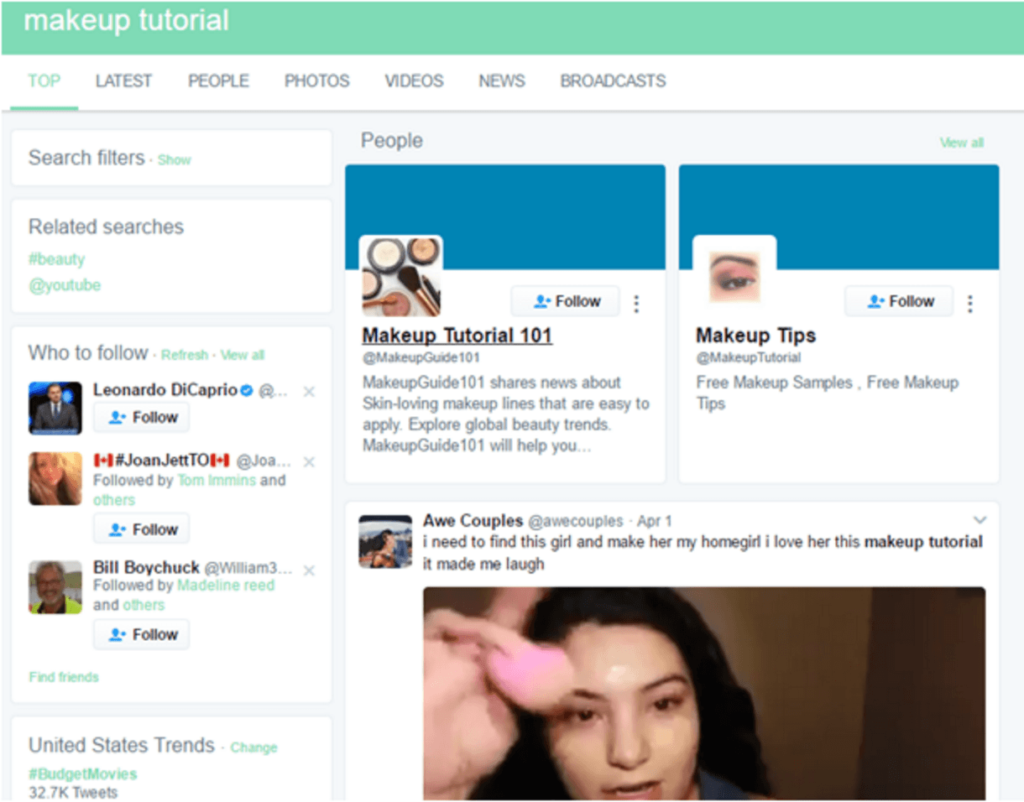This screenshot has height=802, width=1024.
Task: Open Bill Boychuck's name link
Action: [x=146, y=567]
